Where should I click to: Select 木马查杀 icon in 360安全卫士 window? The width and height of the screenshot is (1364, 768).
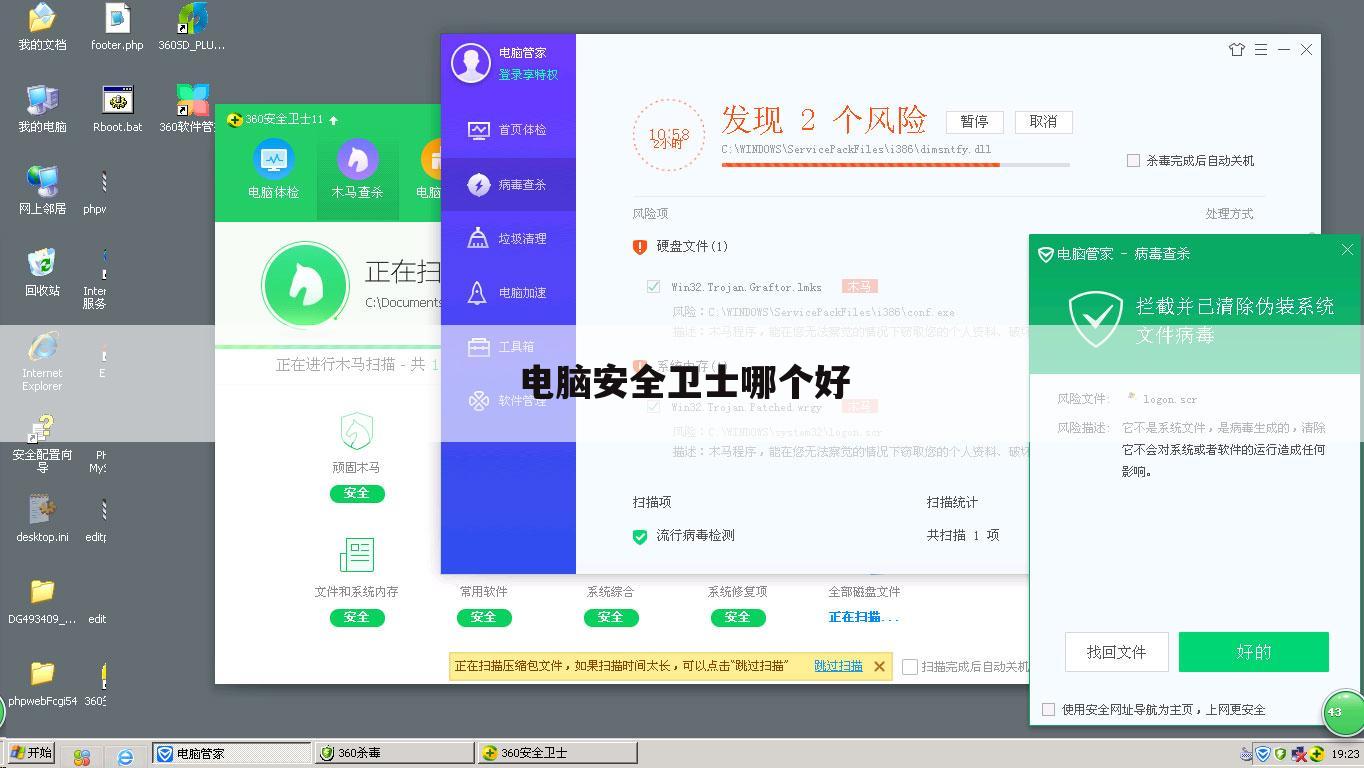tap(357, 160)
